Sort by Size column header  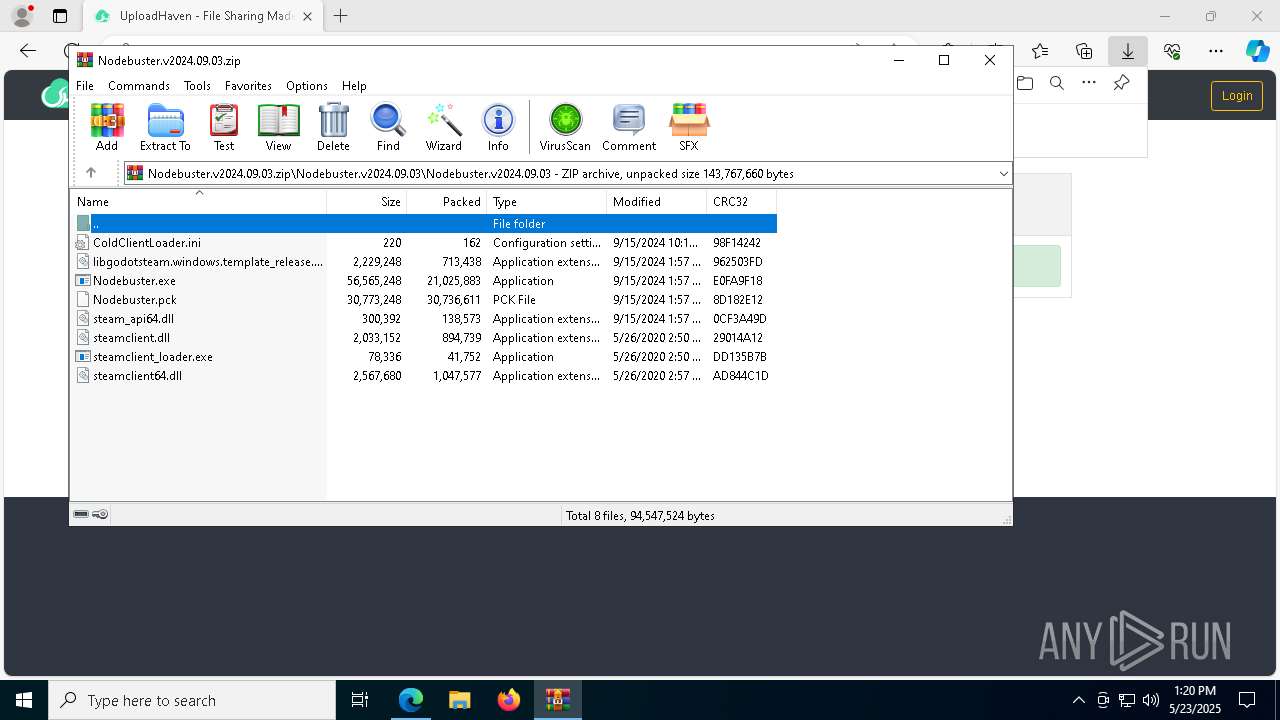coord(367,202)
